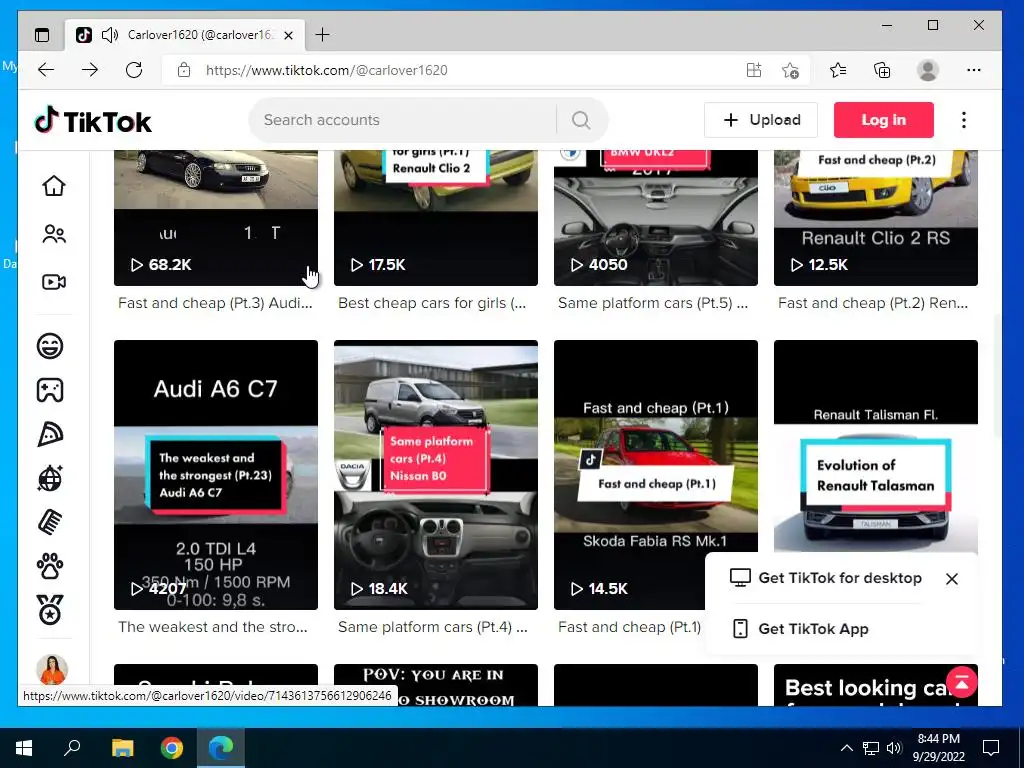Close the Get TikTok for desktop popup

click(952, 579)
